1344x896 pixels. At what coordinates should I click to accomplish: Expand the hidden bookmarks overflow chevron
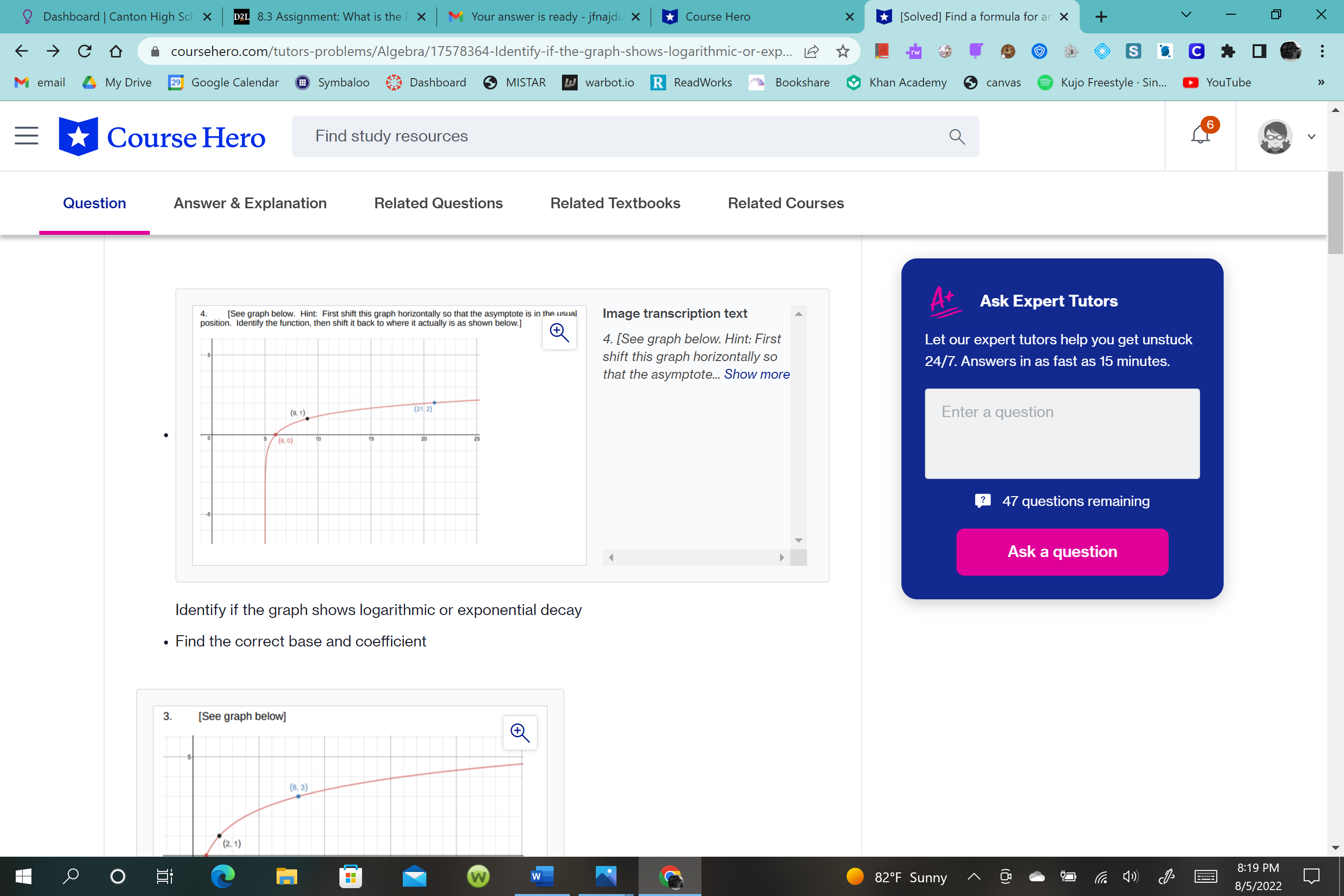pos(1320,83)
